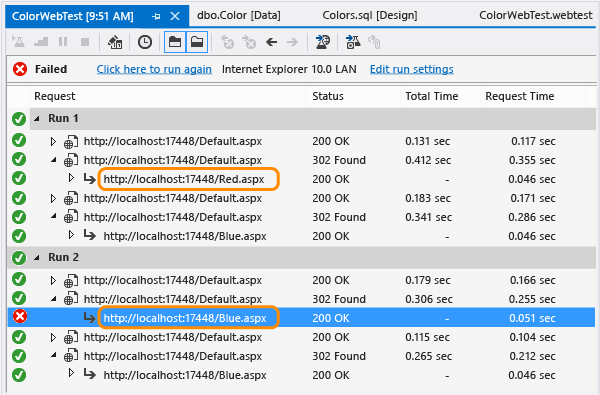Click the stop test run icon
Image resolution: width=600 pixels, height=395 pixels.
tap(85, 42)
